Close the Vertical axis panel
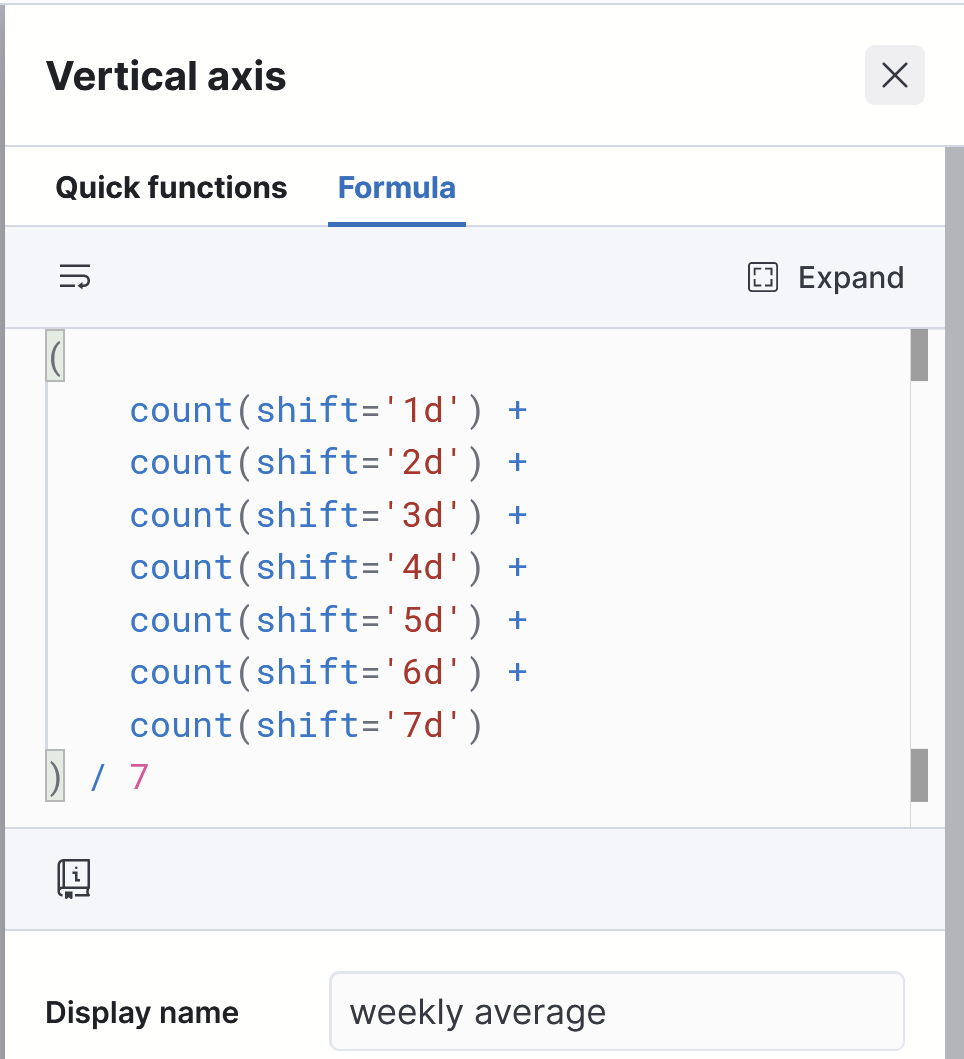964x1059 pixels. tap(894, 75)
